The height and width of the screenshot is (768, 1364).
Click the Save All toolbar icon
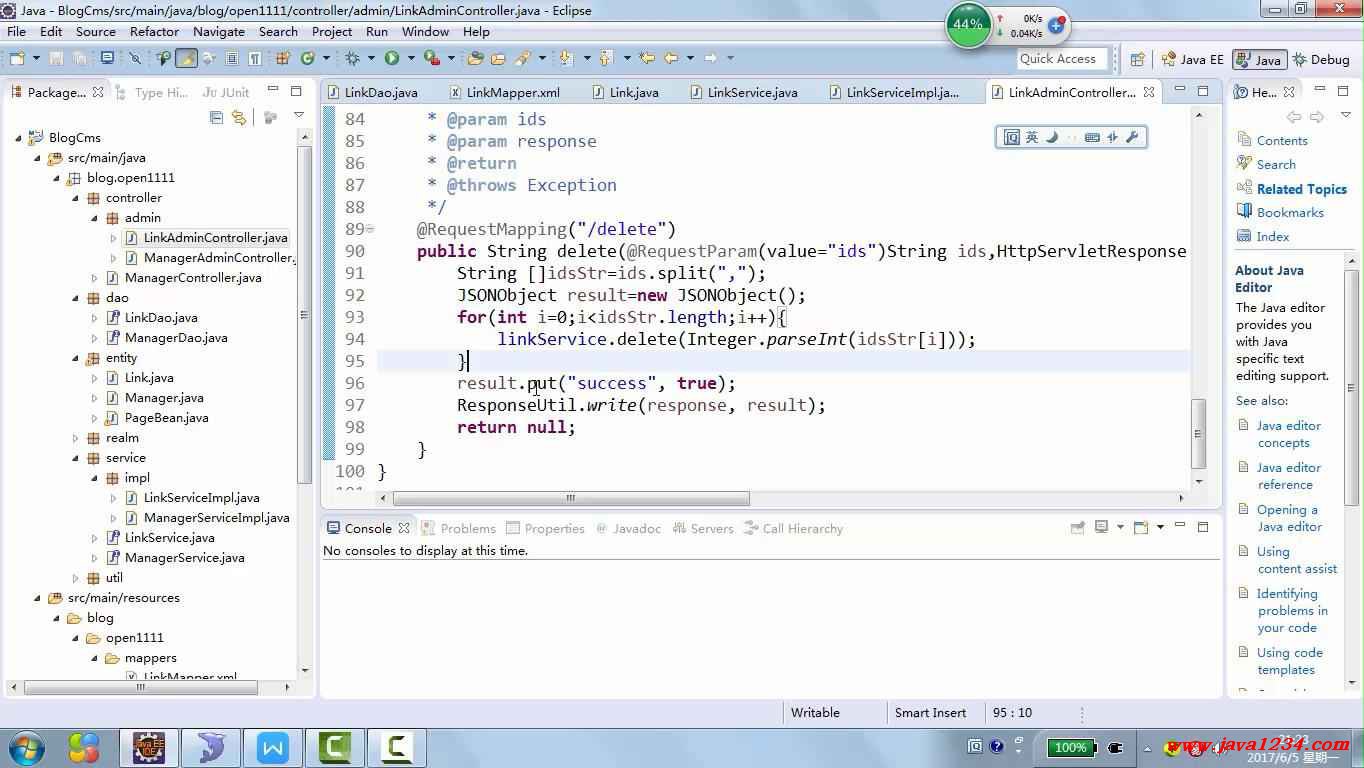pyautogui.click(x=80, y=59)
